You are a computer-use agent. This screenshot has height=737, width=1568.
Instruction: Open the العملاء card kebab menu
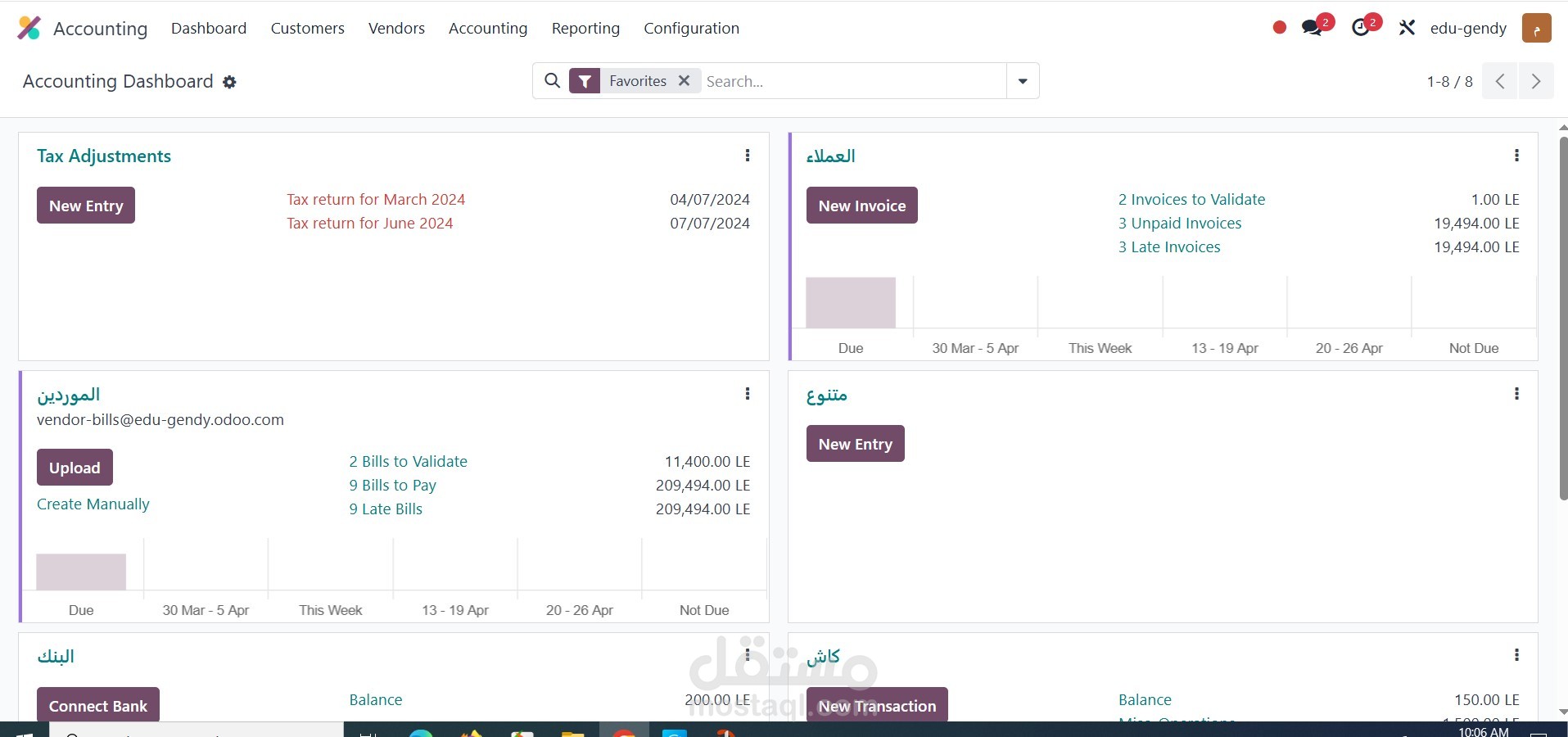(1516, 156)
